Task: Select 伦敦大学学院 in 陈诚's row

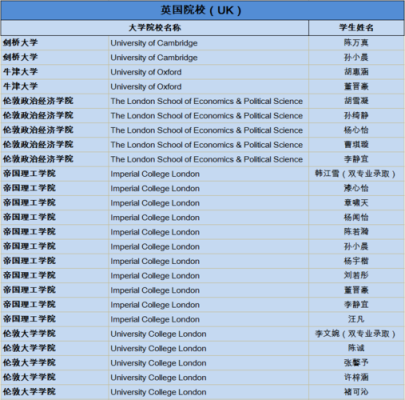Action: [29, 348]
